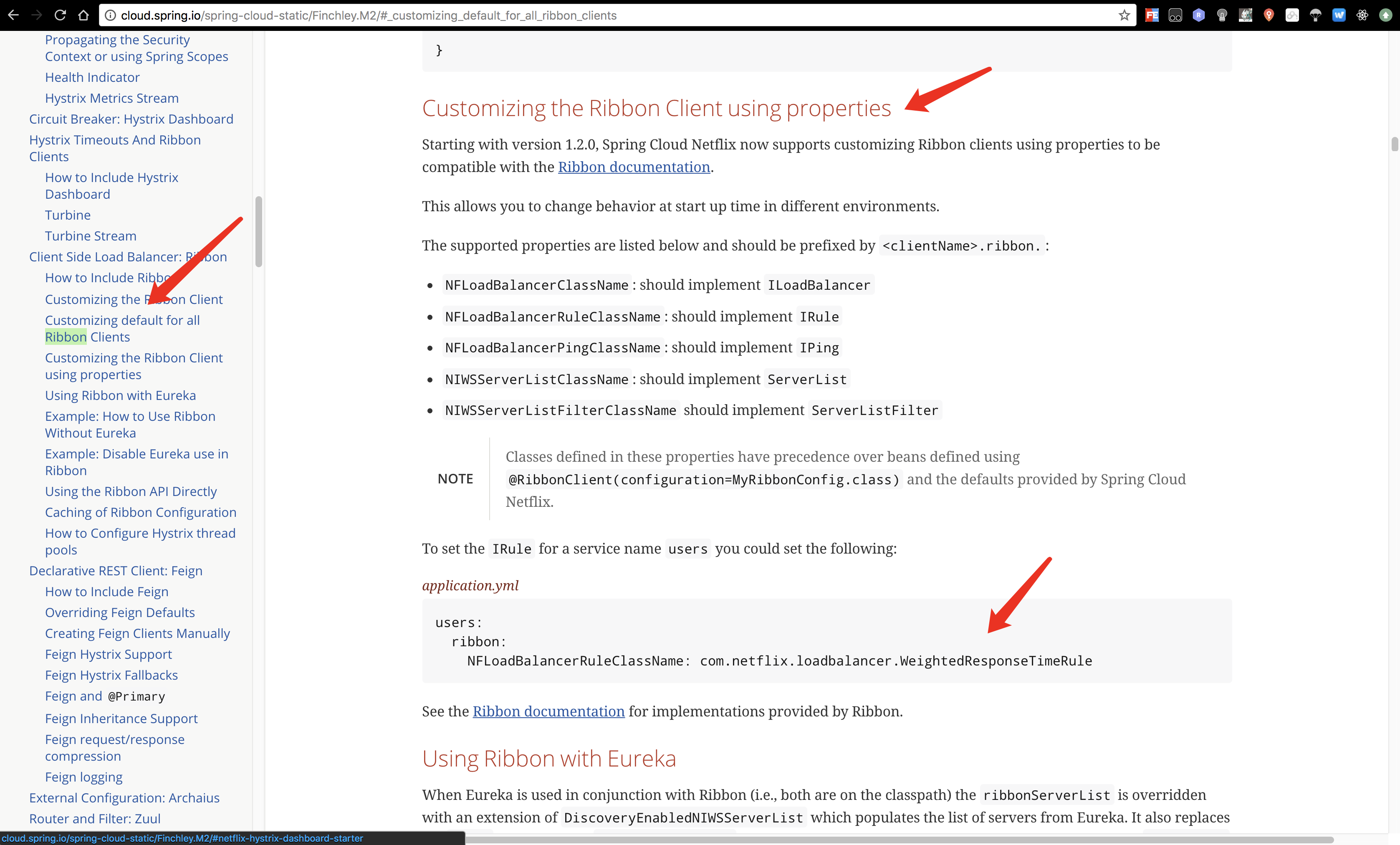Open Caching of Ribbon Configuration entry
The image size is (1400, 845).
(140, 512)
